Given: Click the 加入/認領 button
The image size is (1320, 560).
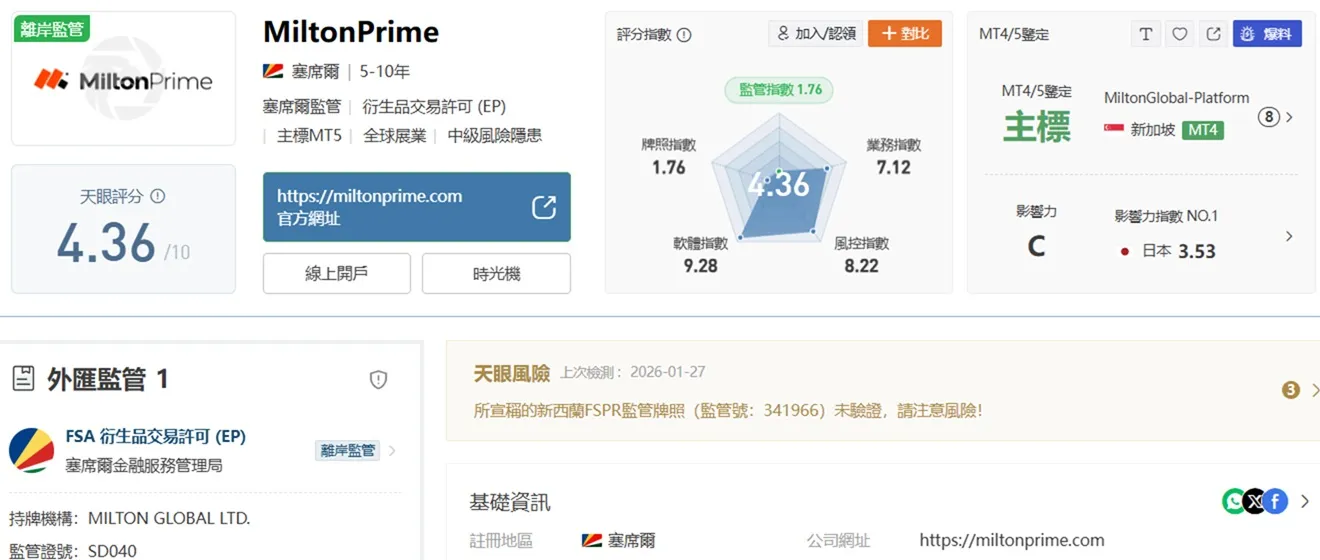Looking at the screenshot, I should click(815, 33).
